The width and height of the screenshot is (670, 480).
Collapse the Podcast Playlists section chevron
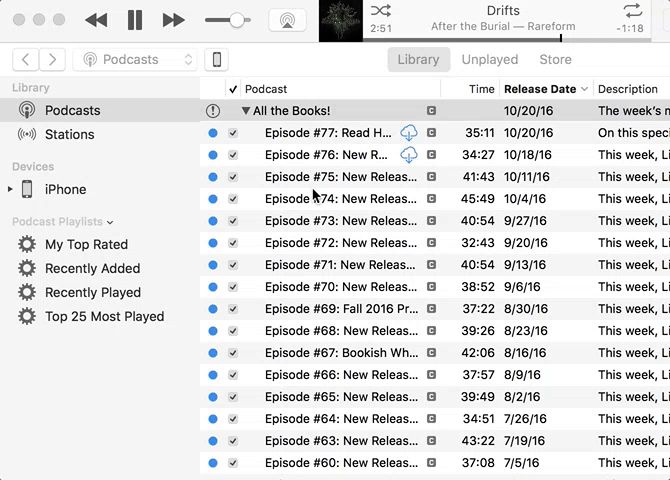coord(110,222)
